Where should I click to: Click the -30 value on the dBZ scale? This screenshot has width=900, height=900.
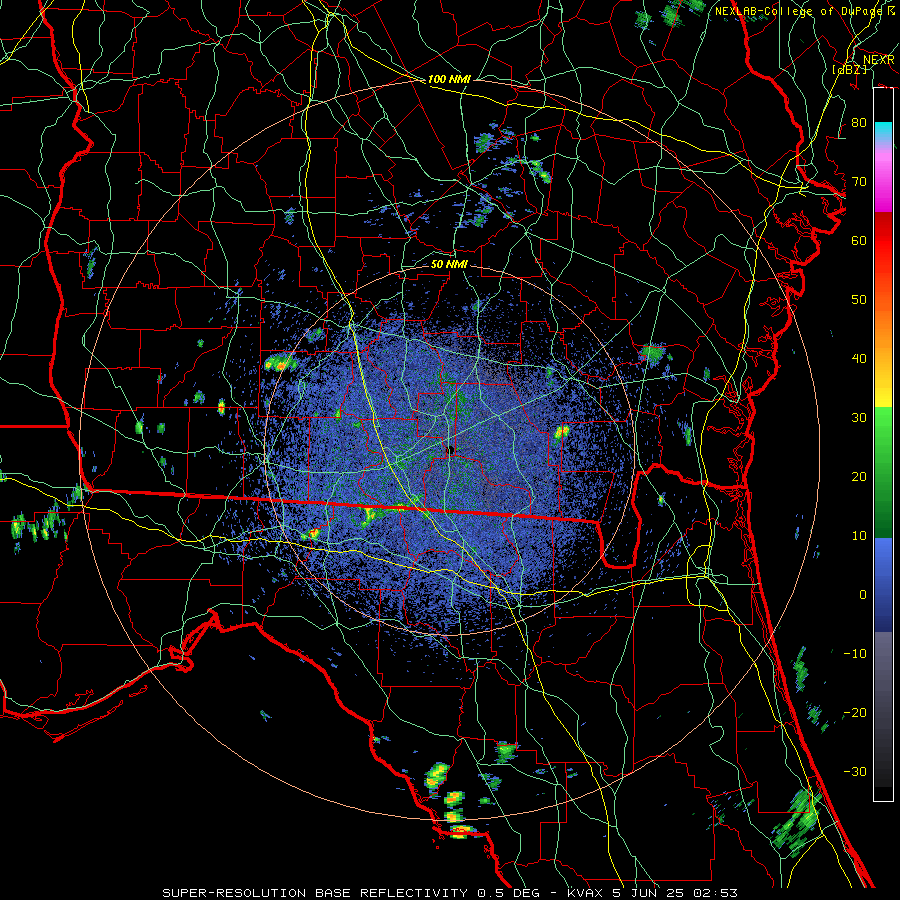pos(855,771)
